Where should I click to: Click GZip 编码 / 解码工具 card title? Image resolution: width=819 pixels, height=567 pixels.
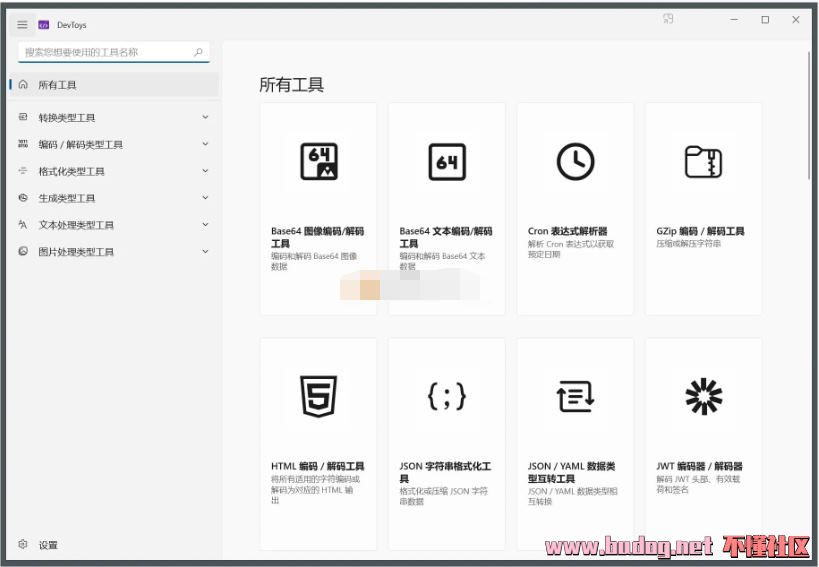pos(700,231)
